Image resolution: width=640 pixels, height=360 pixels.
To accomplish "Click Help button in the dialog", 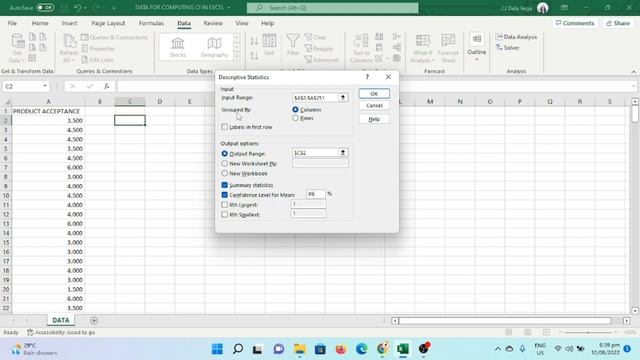I will [374, 119].
